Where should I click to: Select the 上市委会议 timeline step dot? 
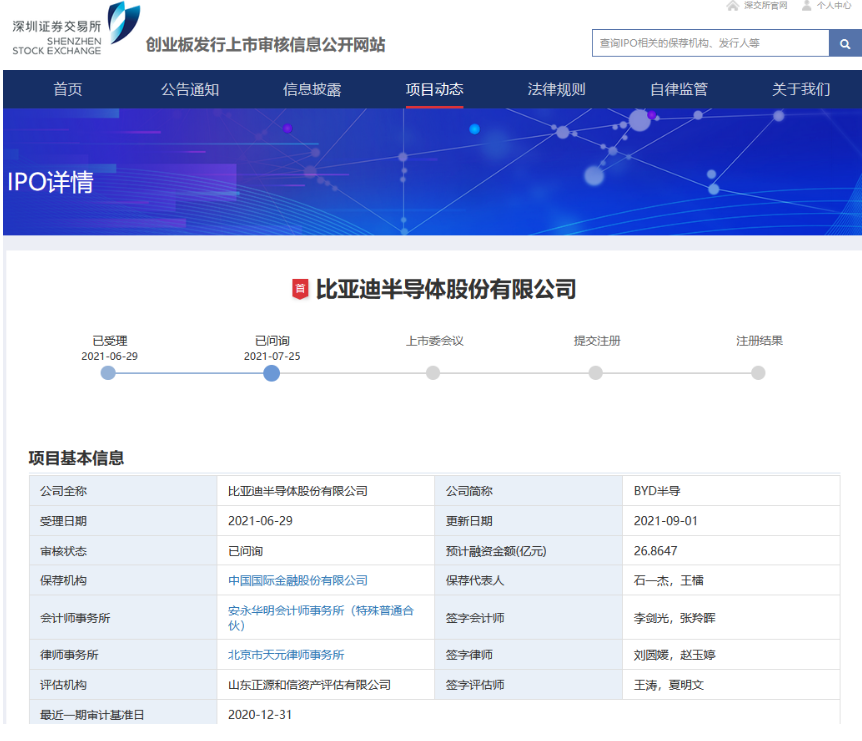click(x=433, y=373)
